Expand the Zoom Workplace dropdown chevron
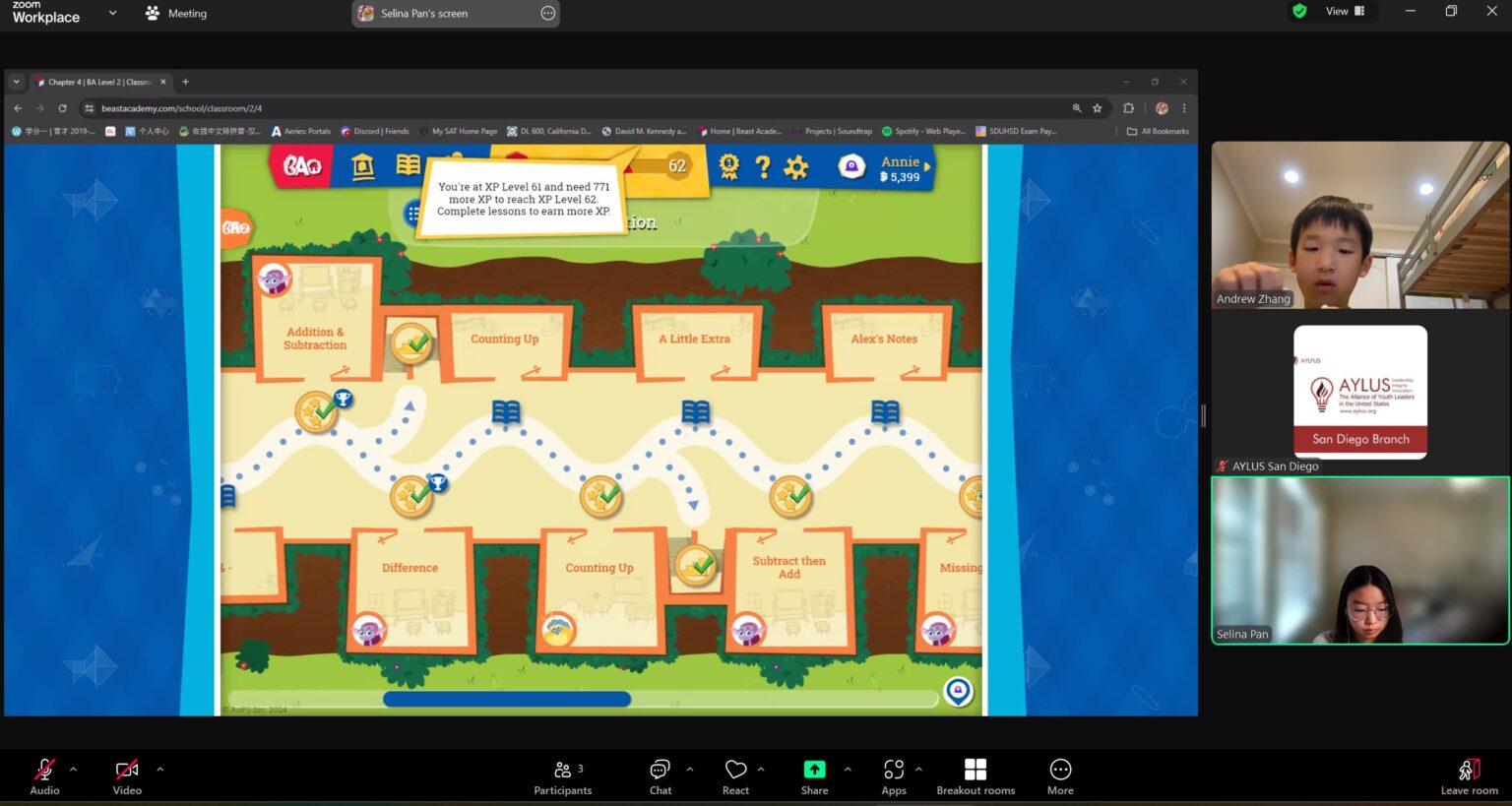The height and width of the screenshot is (806, 1512). (x=112, y=13)
